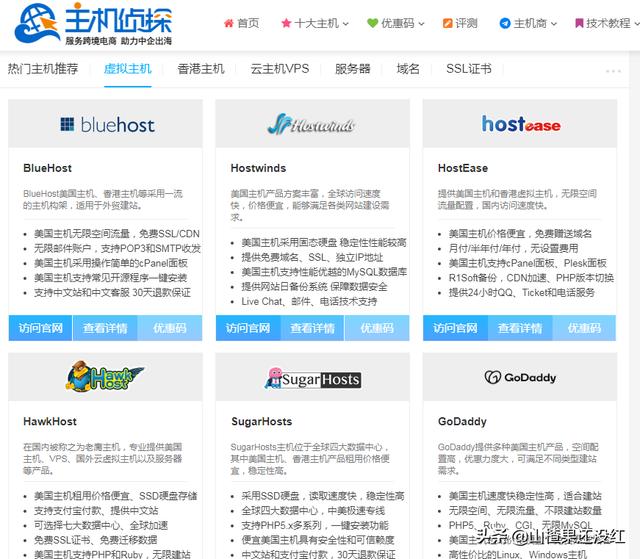Click the star icon beside 十大主机
Screen dimensions: 640x559
pos(286,23)
